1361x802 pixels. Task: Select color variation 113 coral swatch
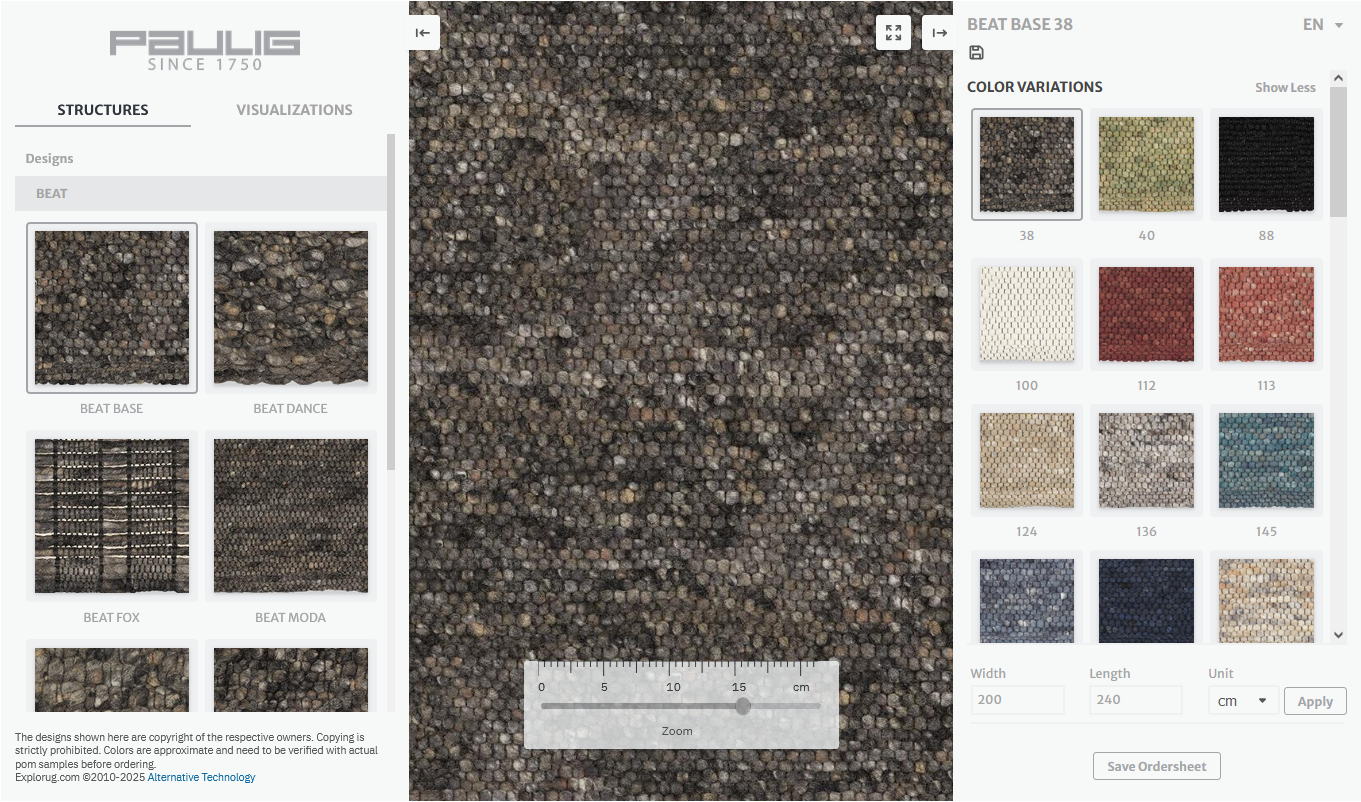(1266, 314)
